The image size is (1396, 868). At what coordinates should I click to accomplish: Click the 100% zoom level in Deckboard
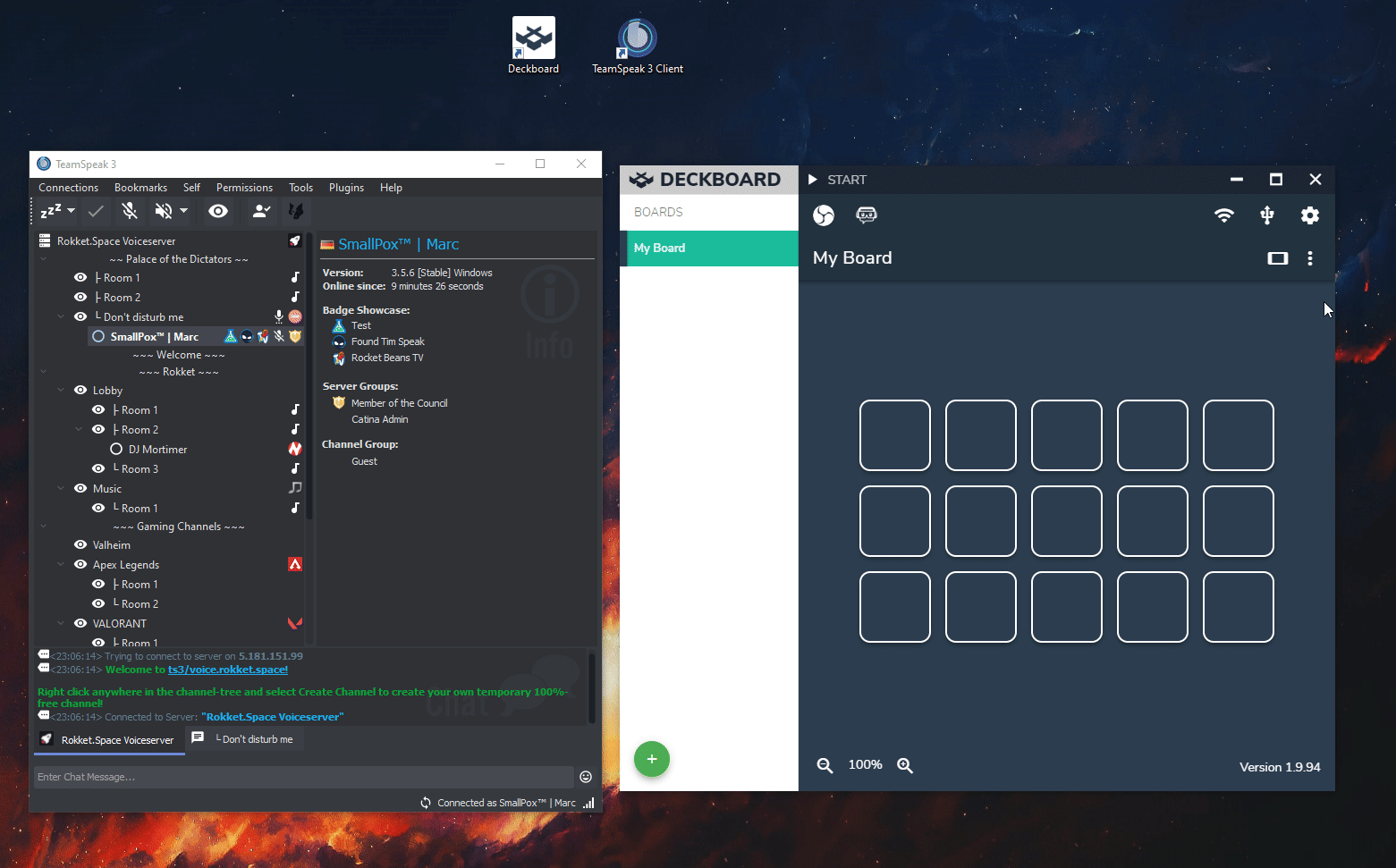pos(865,765)
